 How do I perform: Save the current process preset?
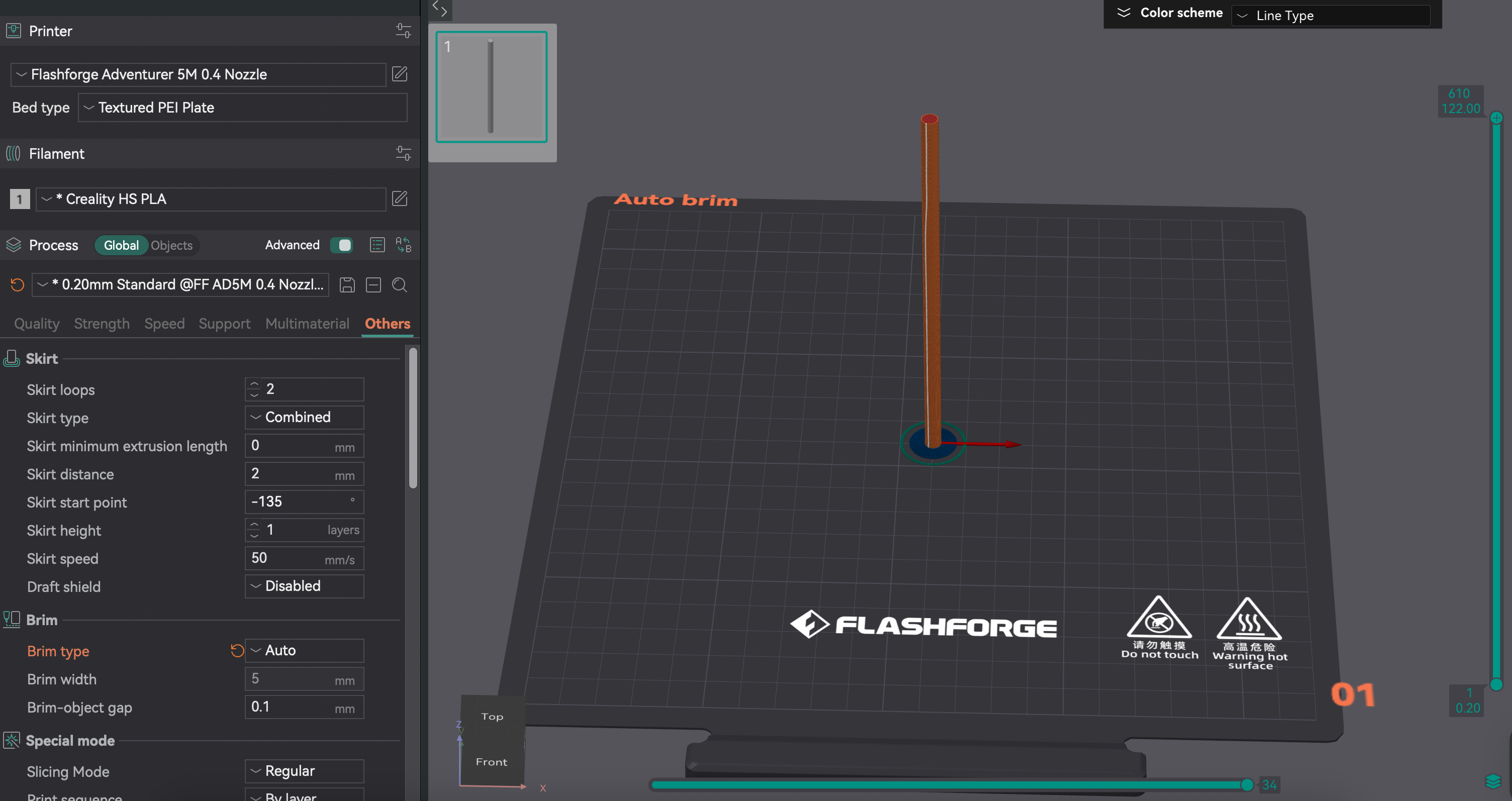(x=347, y=284)
